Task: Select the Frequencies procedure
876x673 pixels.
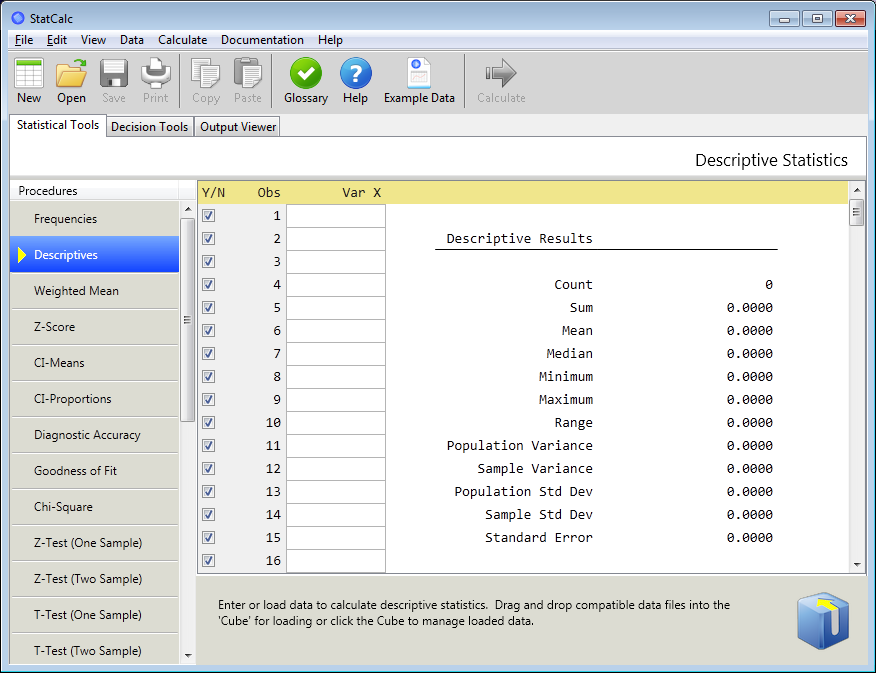Action: tap(94, 219)
